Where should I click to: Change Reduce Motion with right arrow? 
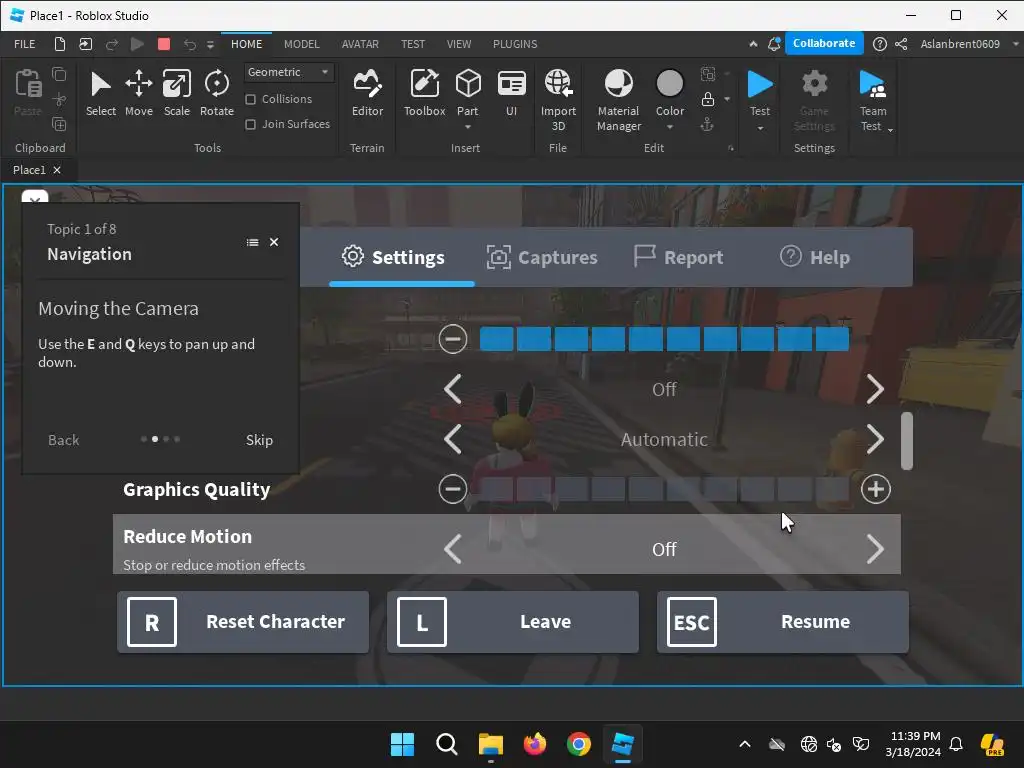[x=875, y=549]
